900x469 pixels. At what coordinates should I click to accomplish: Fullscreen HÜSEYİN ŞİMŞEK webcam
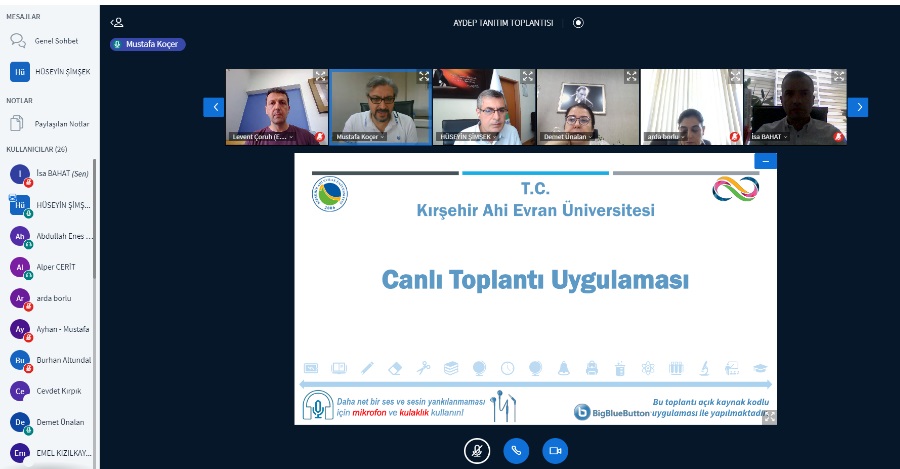(527, 76)
